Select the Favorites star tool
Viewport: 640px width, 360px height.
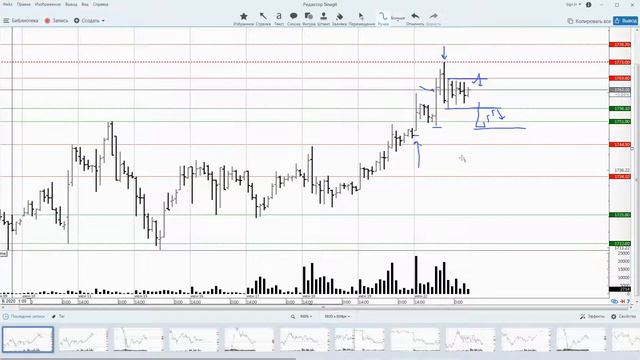point(244,19)
